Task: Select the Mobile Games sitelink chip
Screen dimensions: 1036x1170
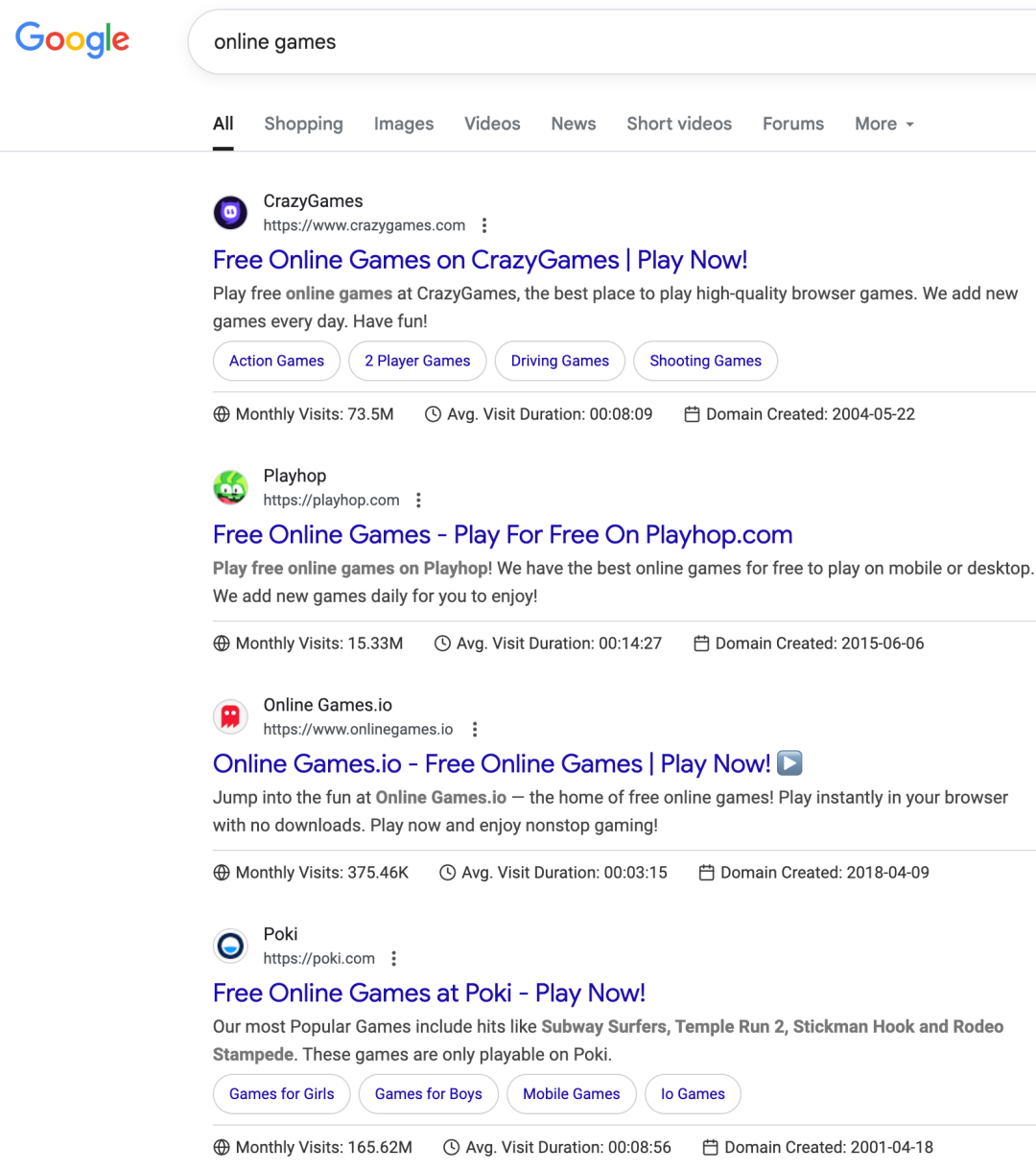Action: (x=572, y=1094)
